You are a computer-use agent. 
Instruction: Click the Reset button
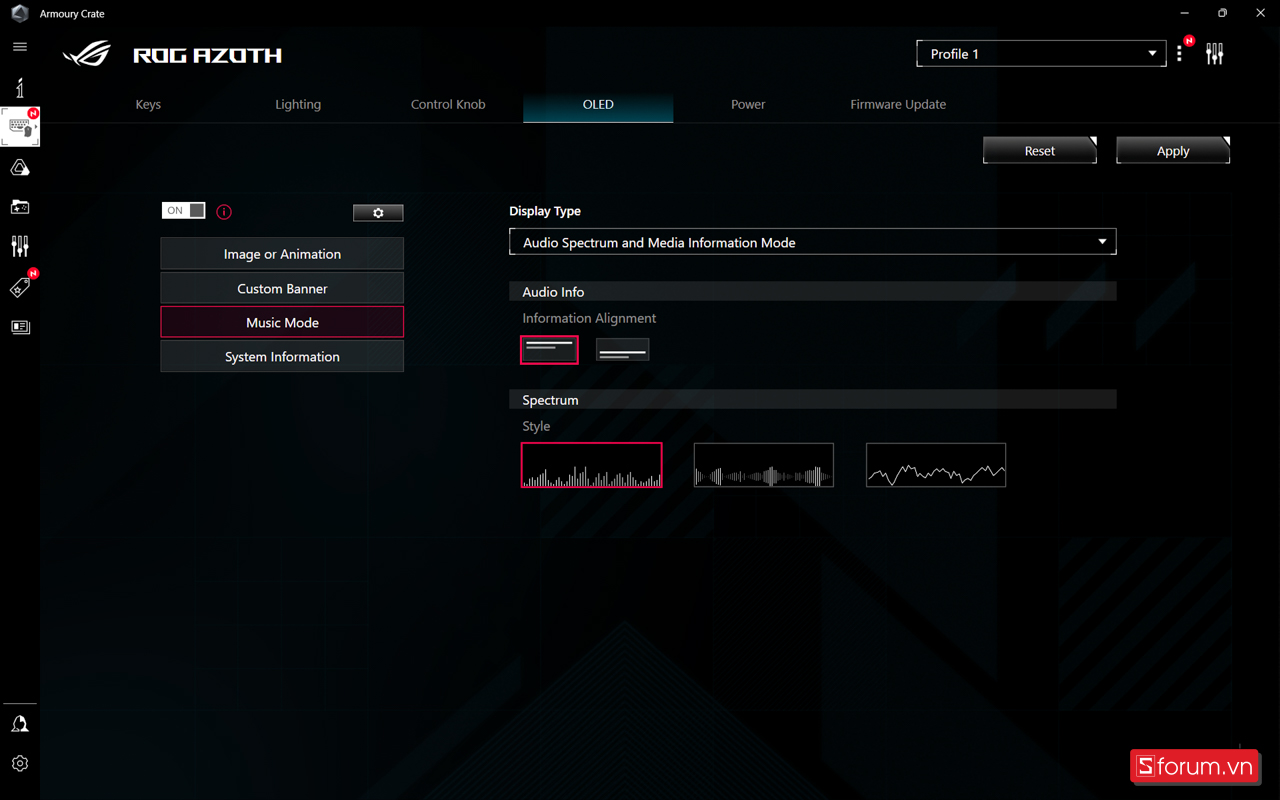coord(1040,150)
